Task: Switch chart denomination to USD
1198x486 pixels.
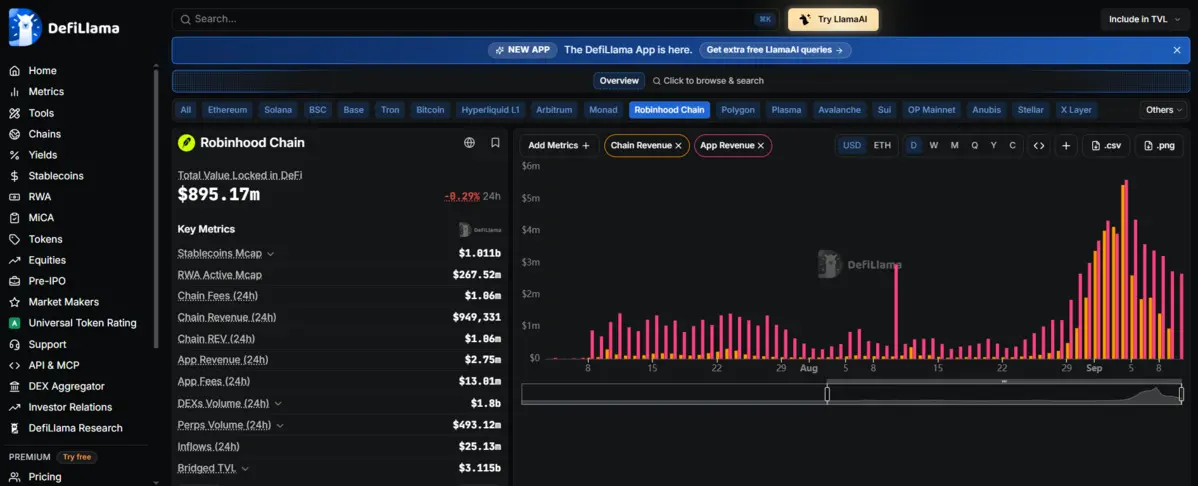Action: tap(852, 145)
